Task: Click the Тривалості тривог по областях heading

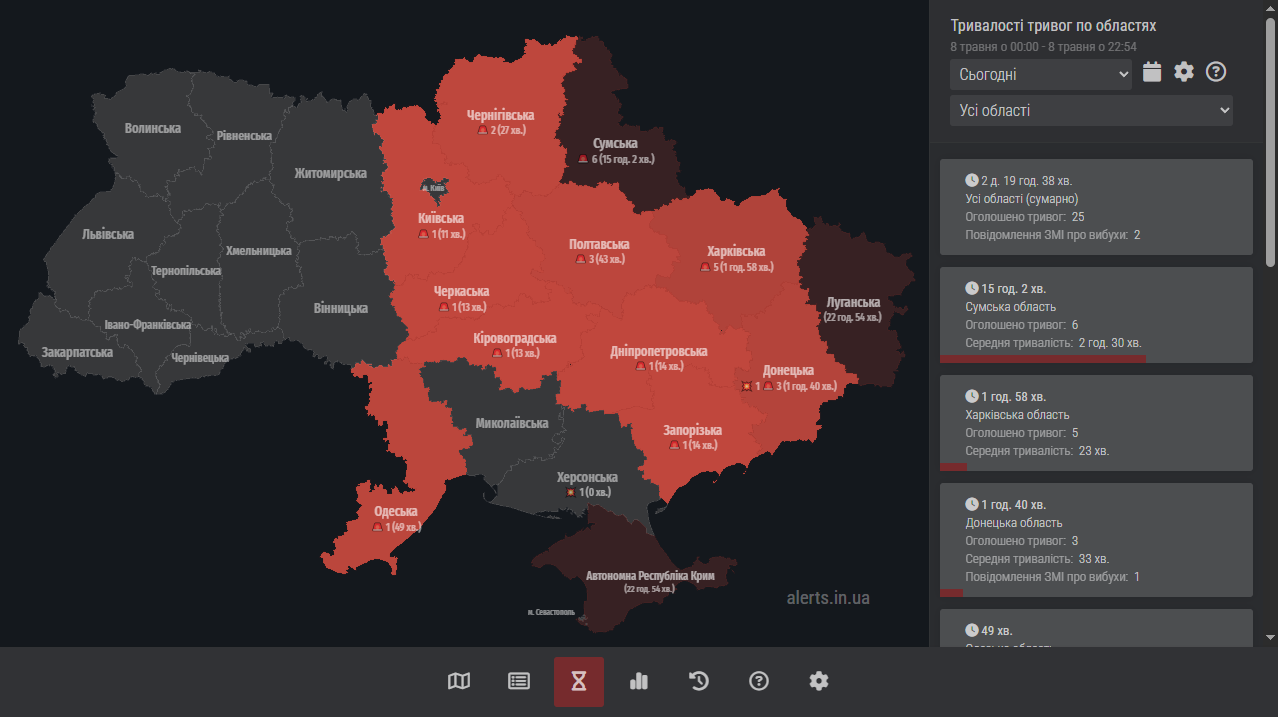Action: (x=1053, y=26)
